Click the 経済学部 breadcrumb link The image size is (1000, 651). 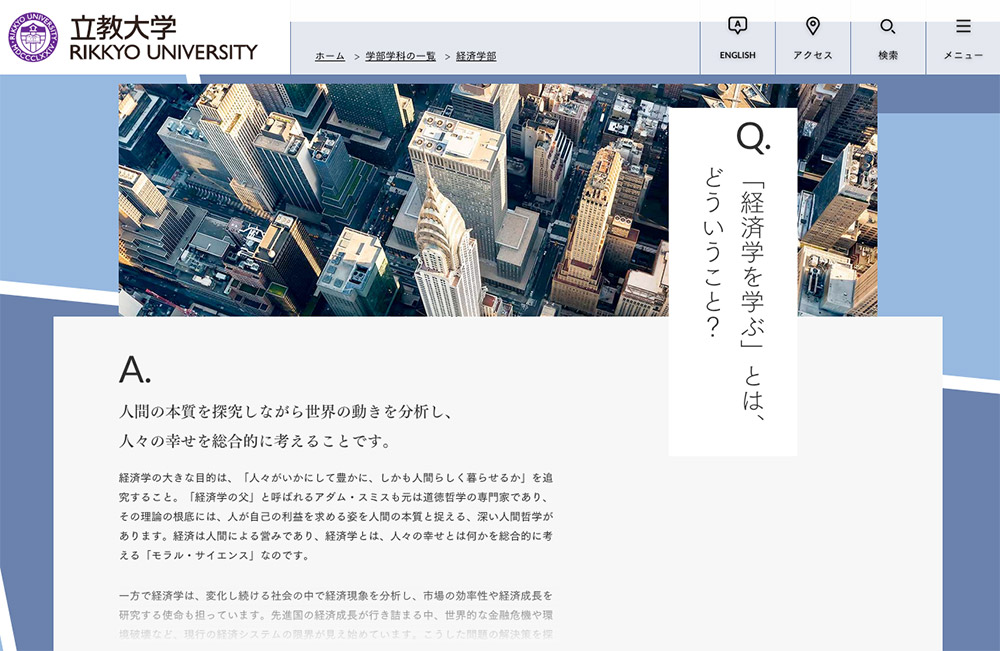(476, 56)
